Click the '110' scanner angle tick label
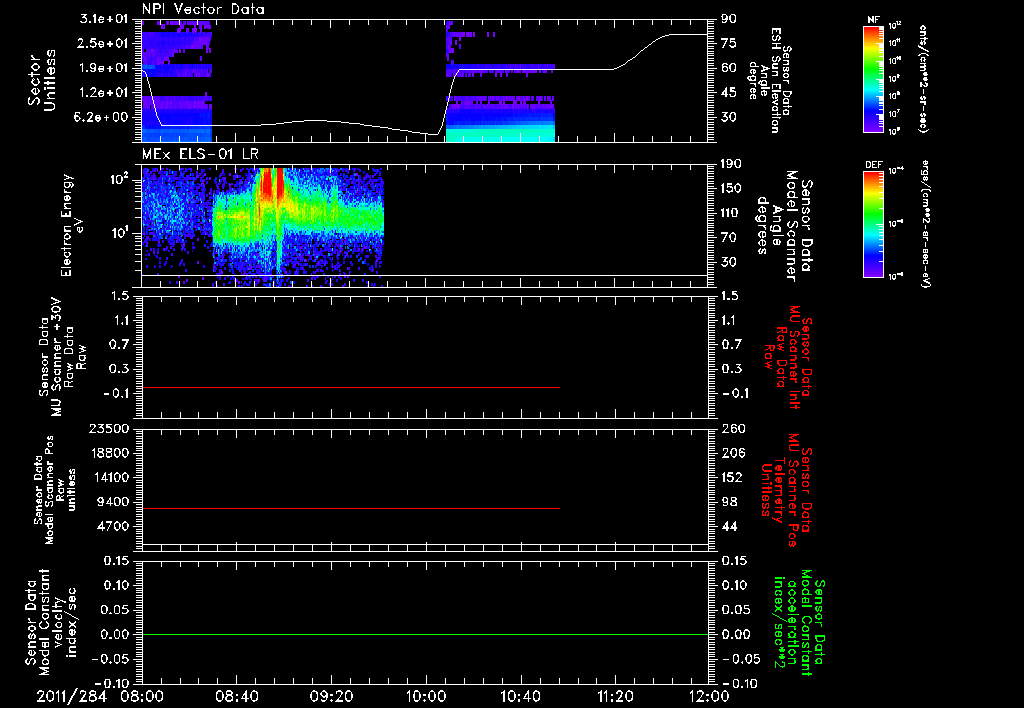The image size is (1024, 708). tap(732, 213)
